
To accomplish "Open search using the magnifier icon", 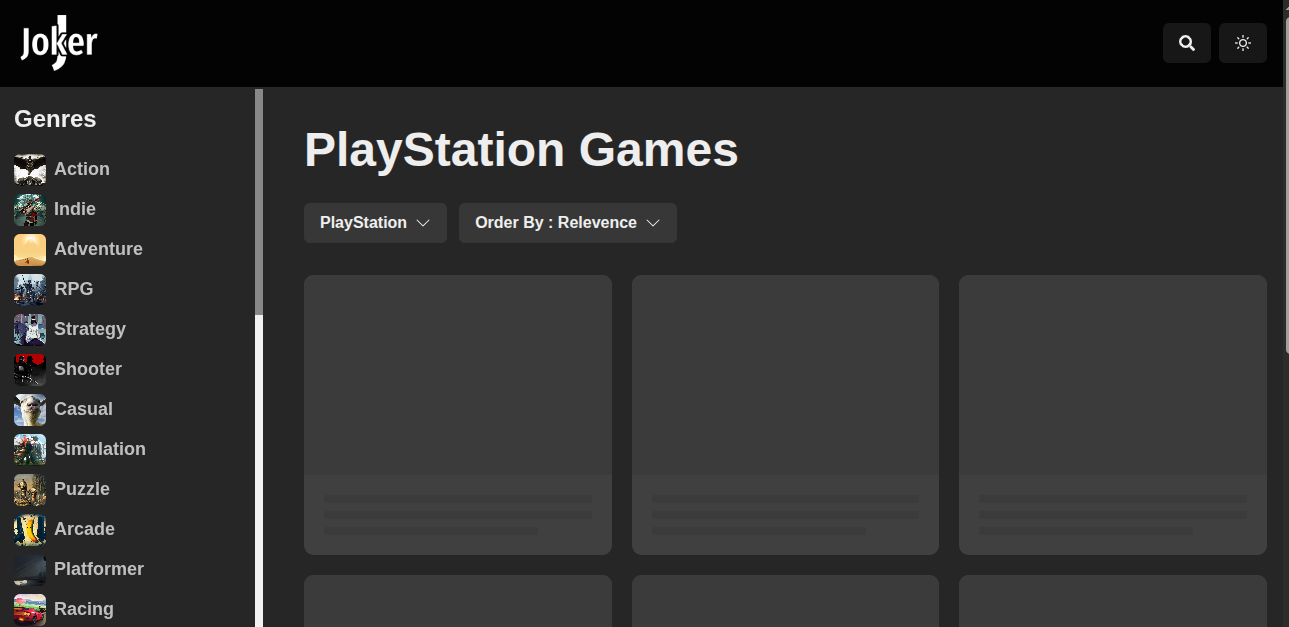I will [1186, 43].
